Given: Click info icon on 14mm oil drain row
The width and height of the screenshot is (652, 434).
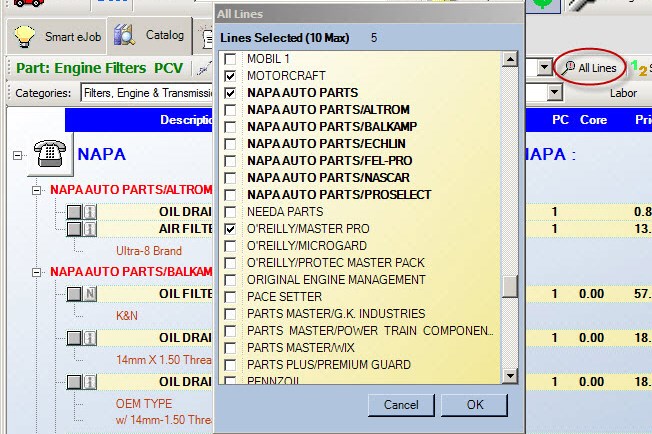Looking at the screenshot, I should pyautogui.click(x=90, y=338).
